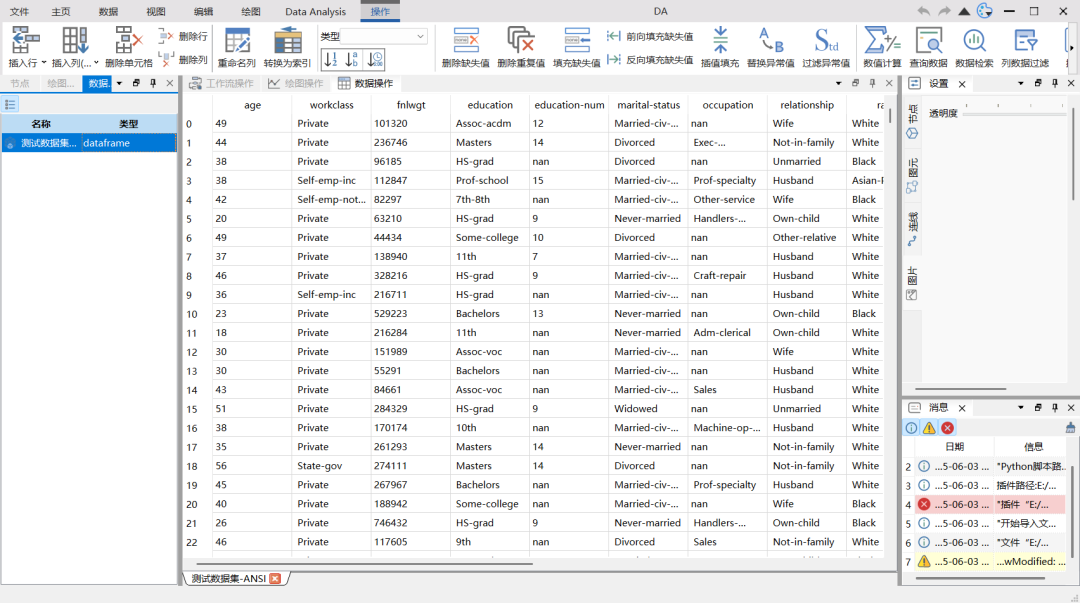Screen dimensions: 1080x603
Task: Click the 过滤异常值 (filter outliers) Std icon
Action: (826, 41)
